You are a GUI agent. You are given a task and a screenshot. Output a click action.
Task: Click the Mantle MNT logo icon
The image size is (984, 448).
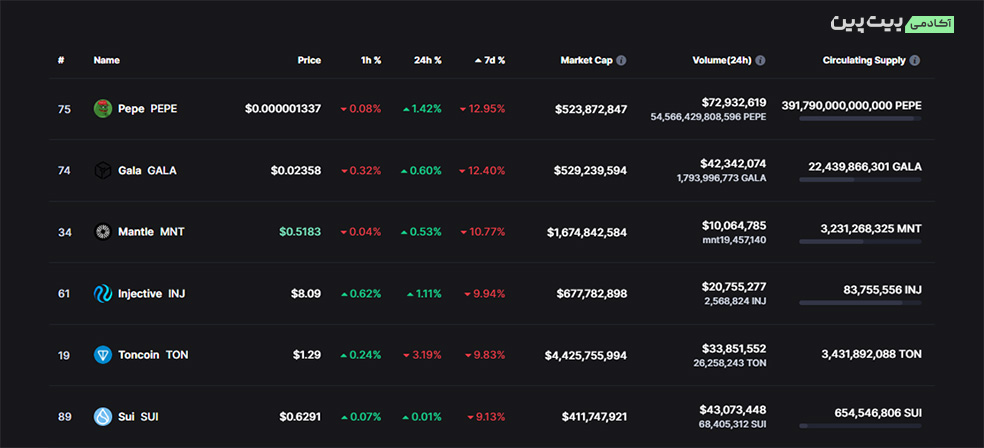pos(102,232)
